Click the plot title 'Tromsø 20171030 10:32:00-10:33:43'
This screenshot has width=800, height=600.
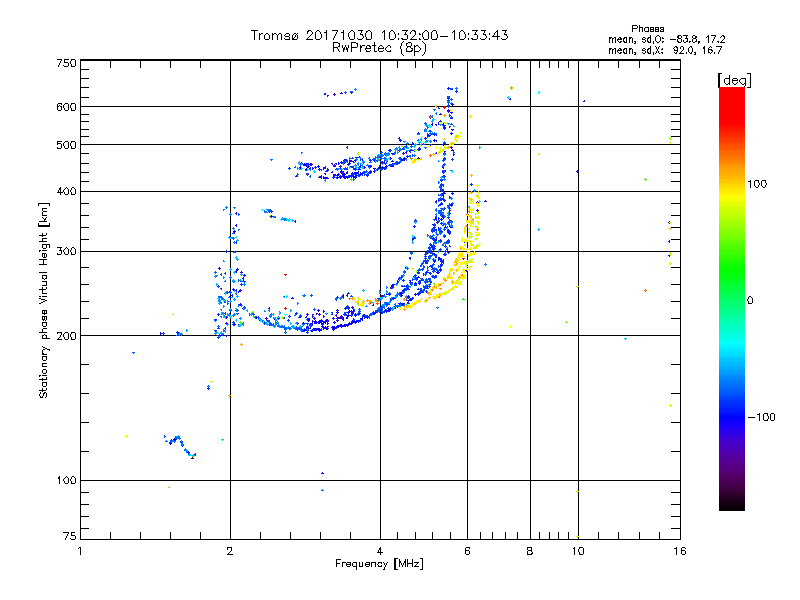[379, 35]
